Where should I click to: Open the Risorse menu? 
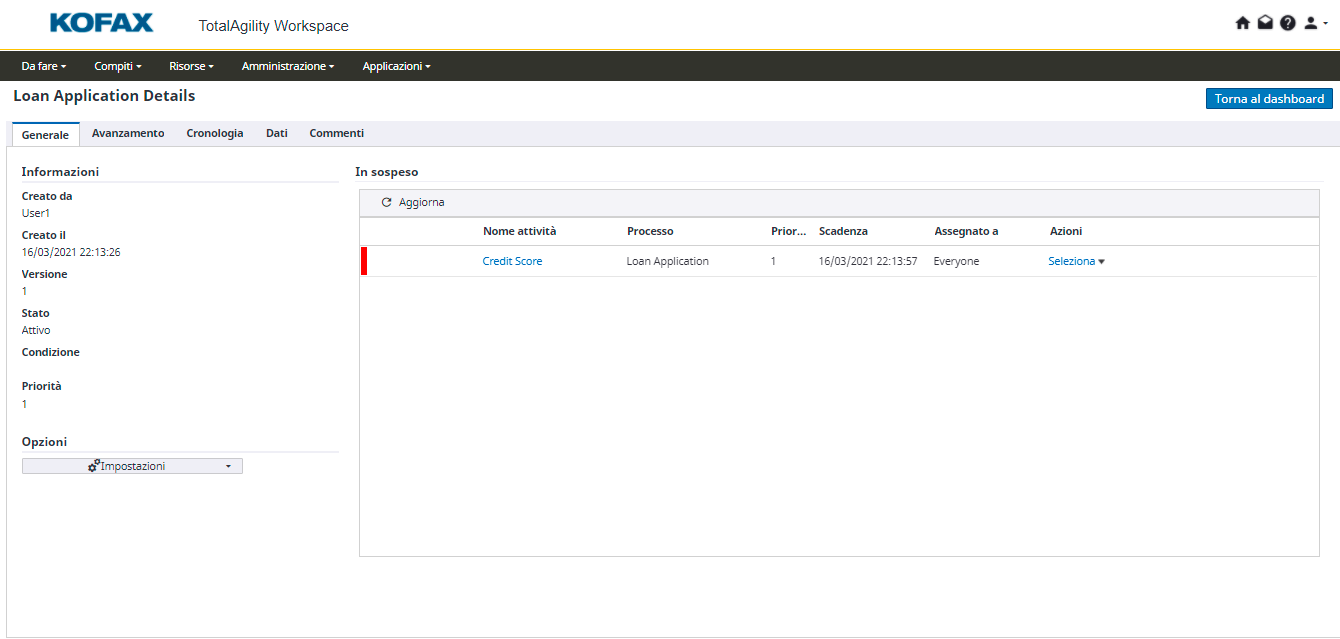(x=191, y=66)
